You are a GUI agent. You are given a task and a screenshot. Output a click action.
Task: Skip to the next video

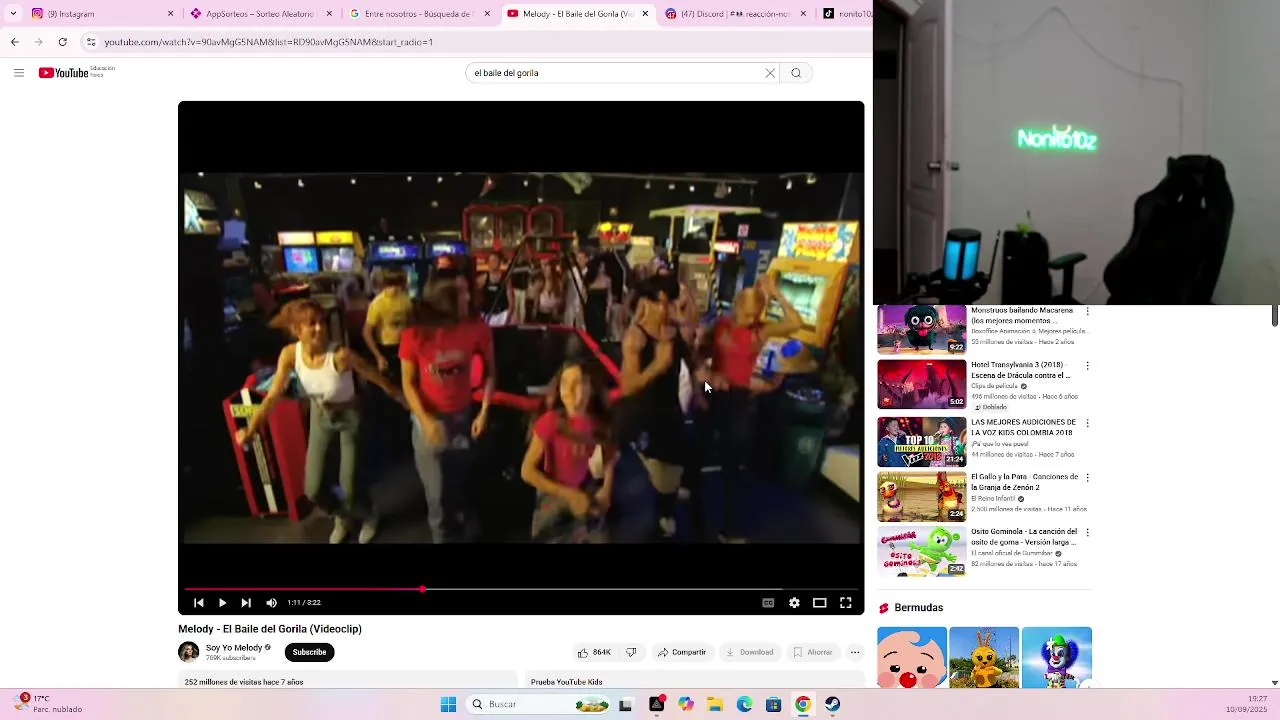246,603
